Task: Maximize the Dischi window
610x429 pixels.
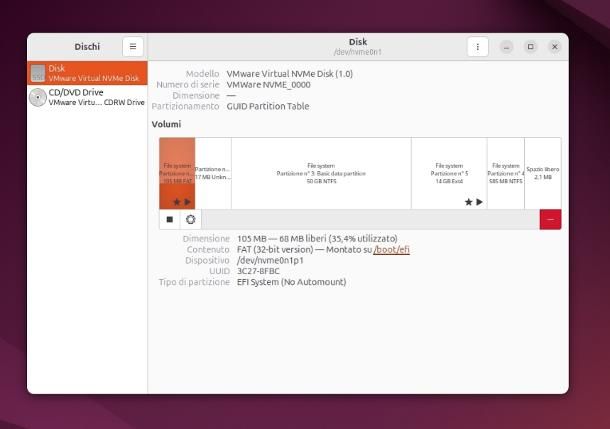Action: coord(530,47)
